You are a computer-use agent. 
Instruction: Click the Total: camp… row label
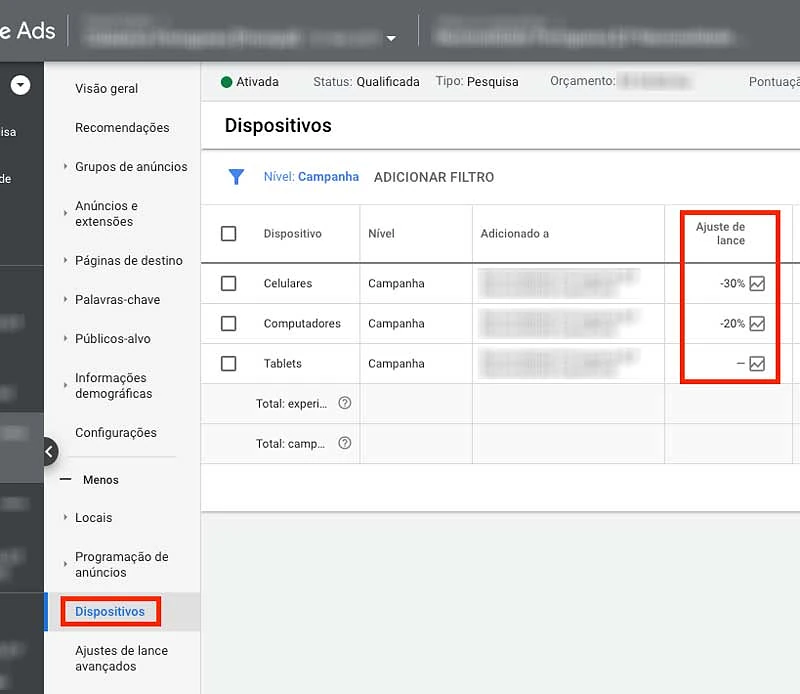[x=290, y=443]
